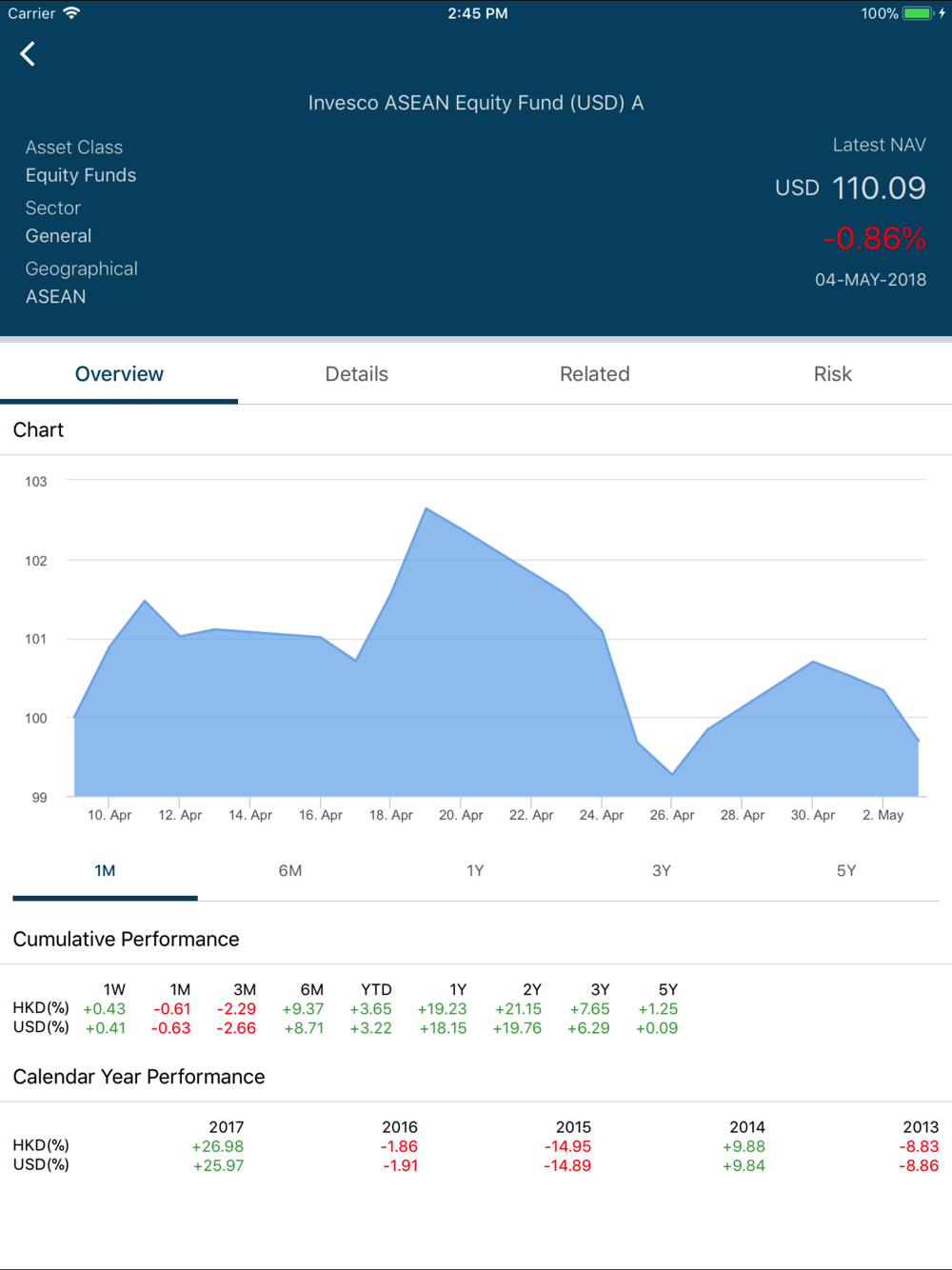Image resolution: width=952 pixels, height=1270 pixels.
Task: Tap the General sector value
Action: coord(59,236)
